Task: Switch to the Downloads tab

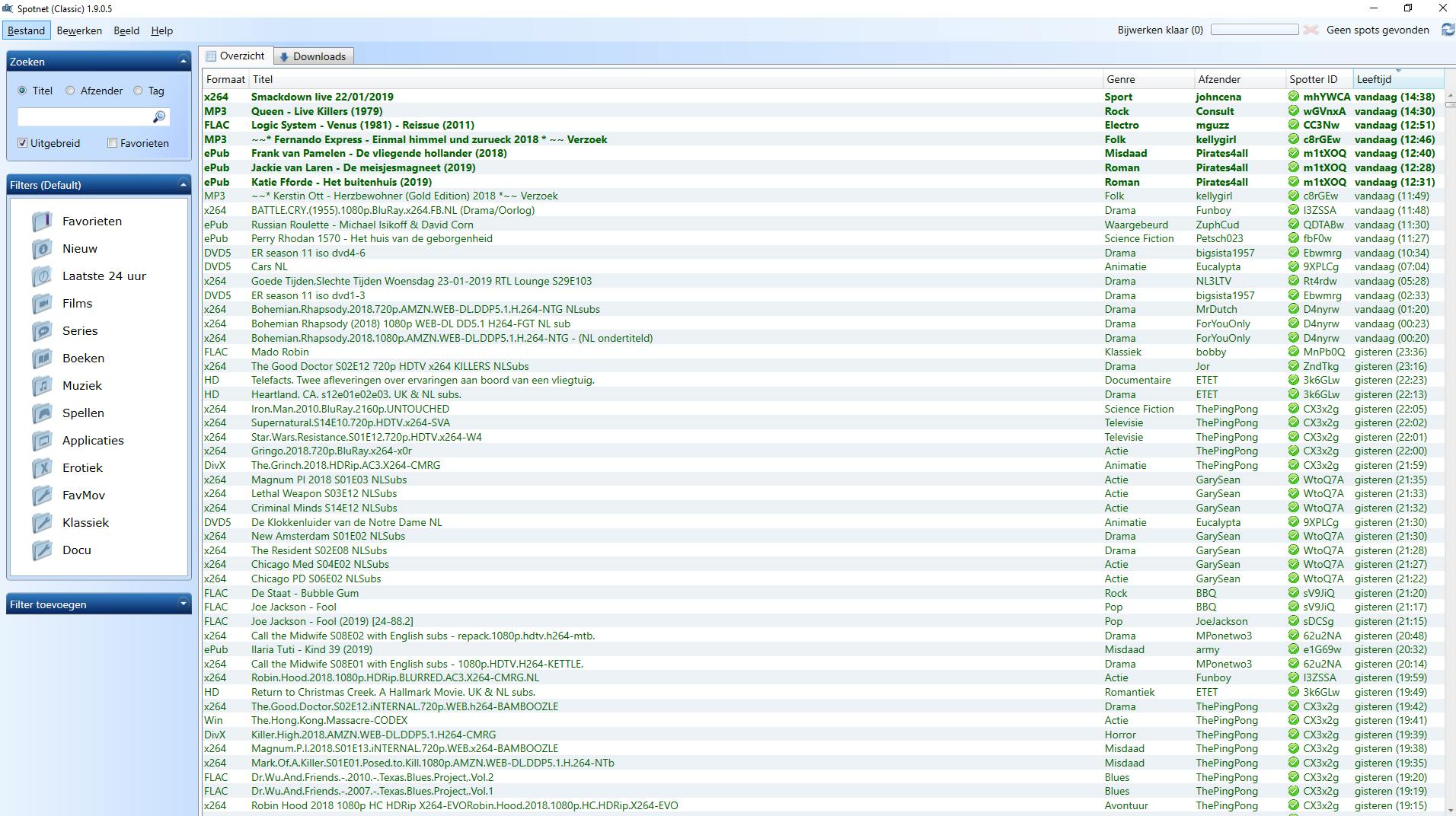Action: click(312, 56)
